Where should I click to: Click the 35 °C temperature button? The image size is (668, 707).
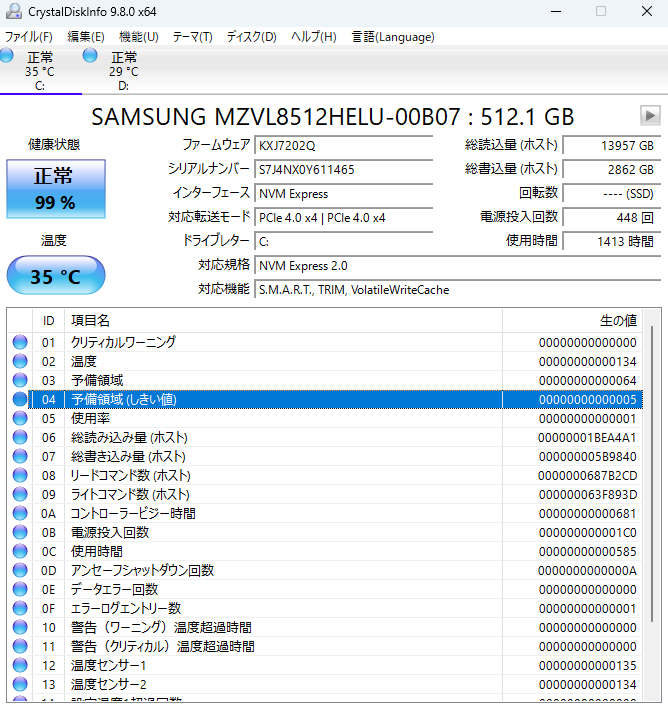56,275
